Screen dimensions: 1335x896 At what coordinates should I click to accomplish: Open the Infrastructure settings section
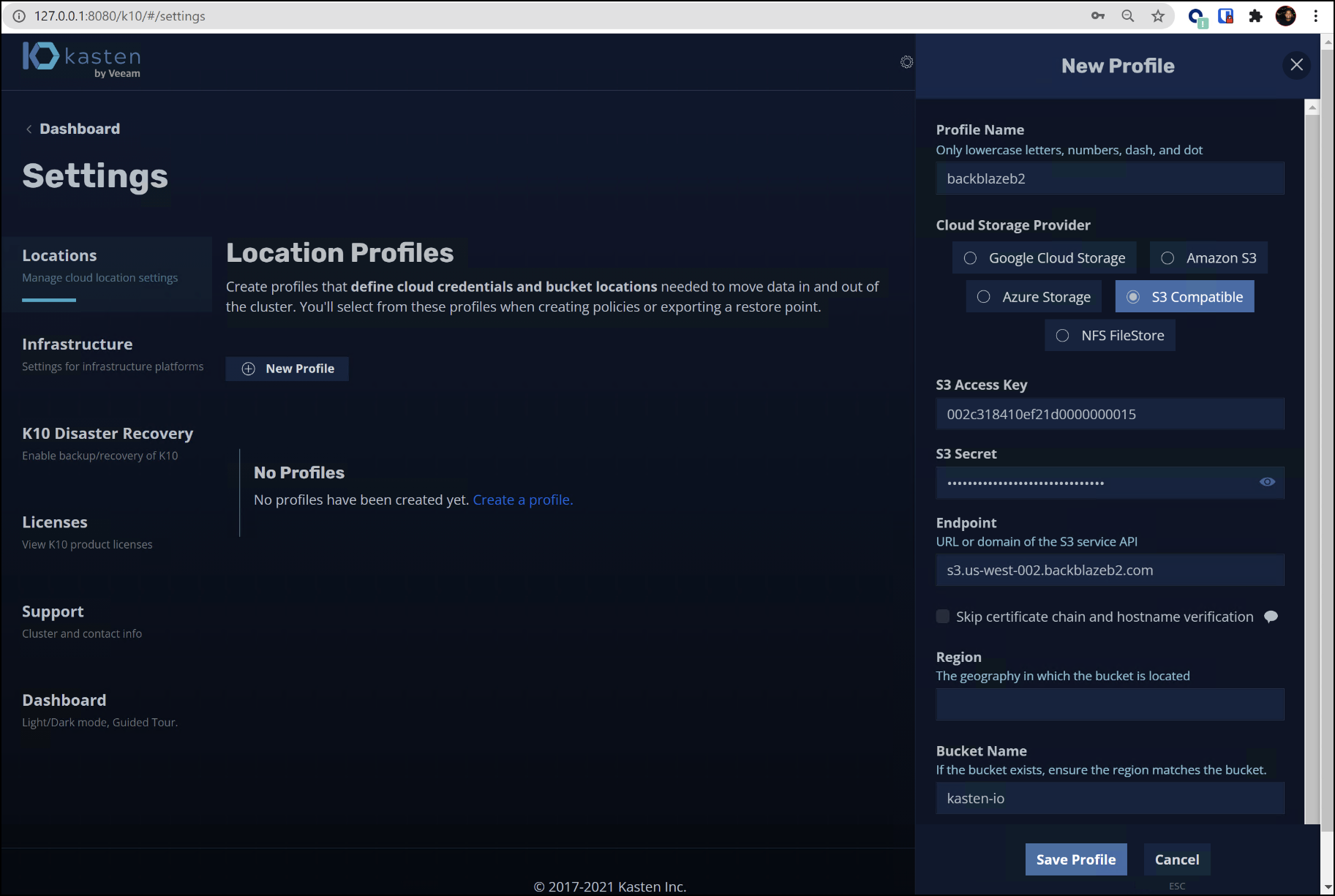(x=113, y=355)
